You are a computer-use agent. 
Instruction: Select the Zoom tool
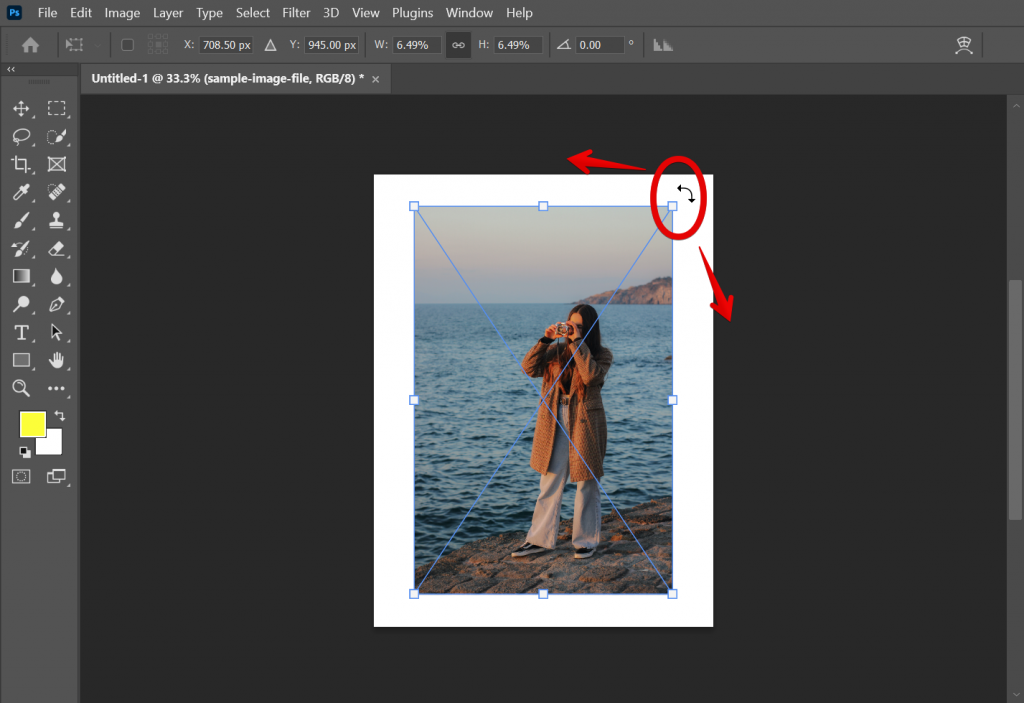[x=22, y=388]
